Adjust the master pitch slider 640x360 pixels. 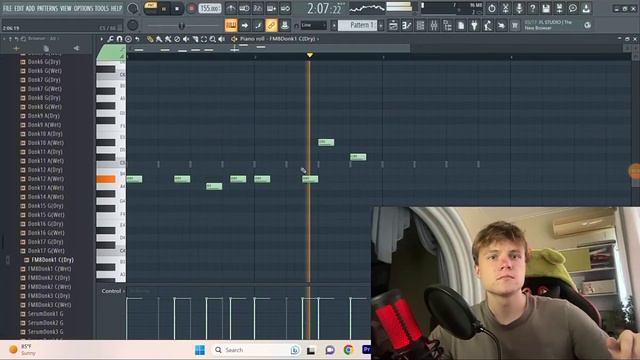tap(182, 26)
